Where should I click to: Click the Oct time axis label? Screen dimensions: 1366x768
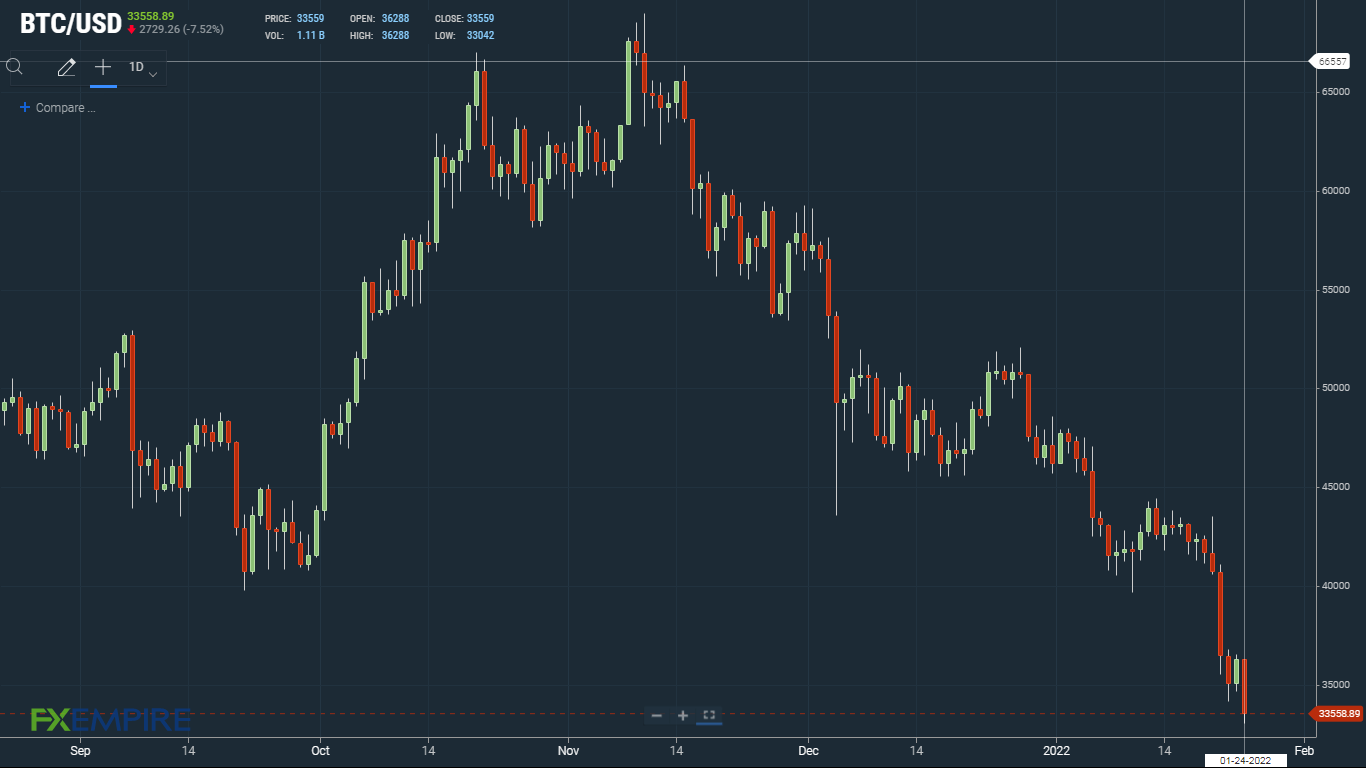(x=320, y=750)
